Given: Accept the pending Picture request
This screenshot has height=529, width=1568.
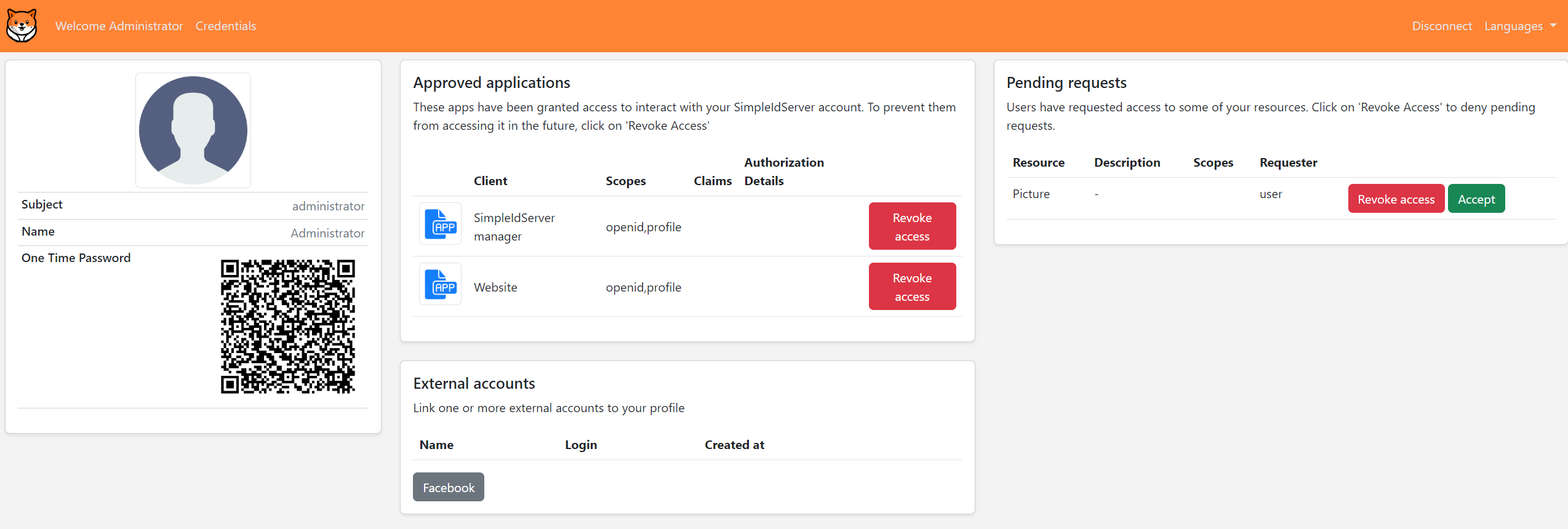Looking at the screenshot, I should 1476,199.
